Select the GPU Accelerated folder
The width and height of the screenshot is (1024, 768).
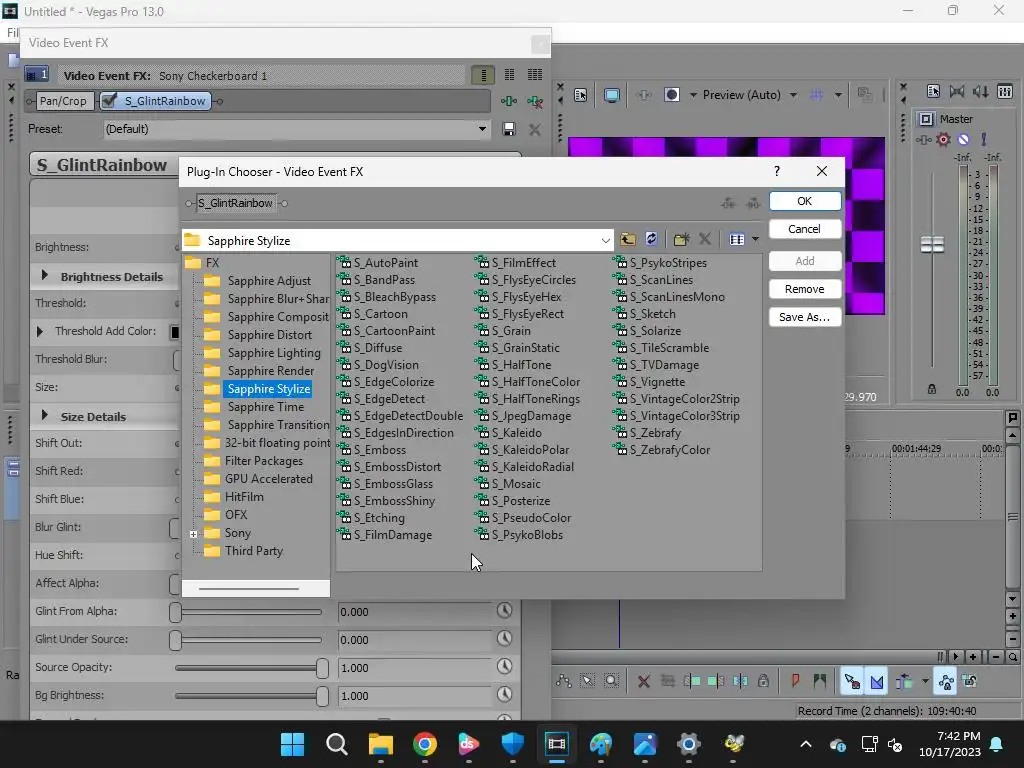(268, 479)
